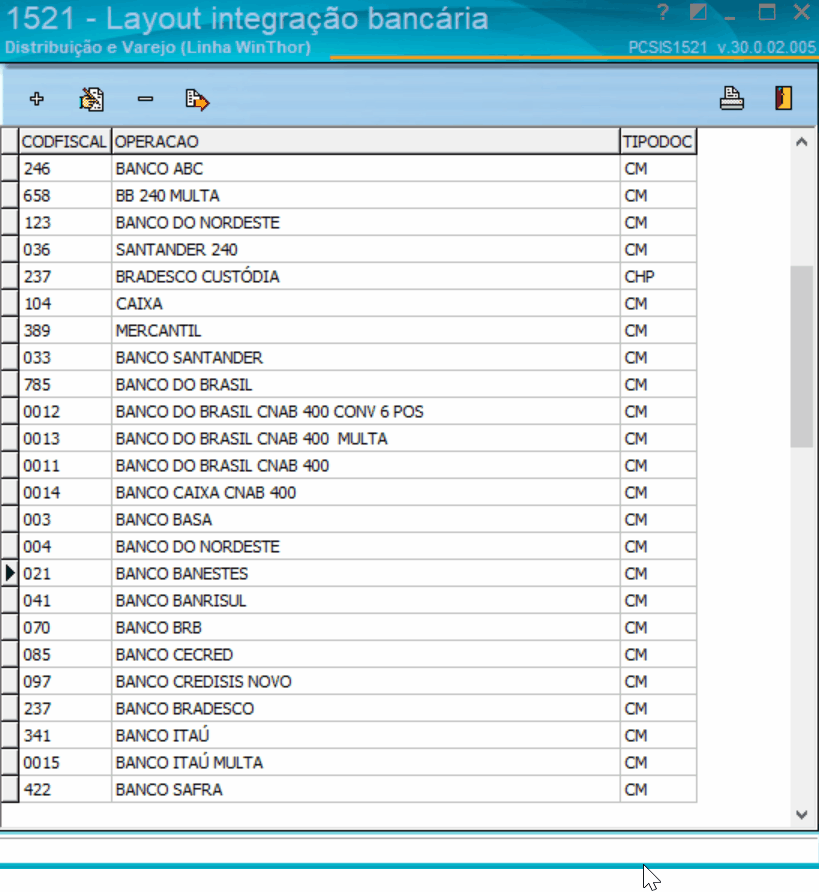Open the help question mark icon

coord(663,12)
